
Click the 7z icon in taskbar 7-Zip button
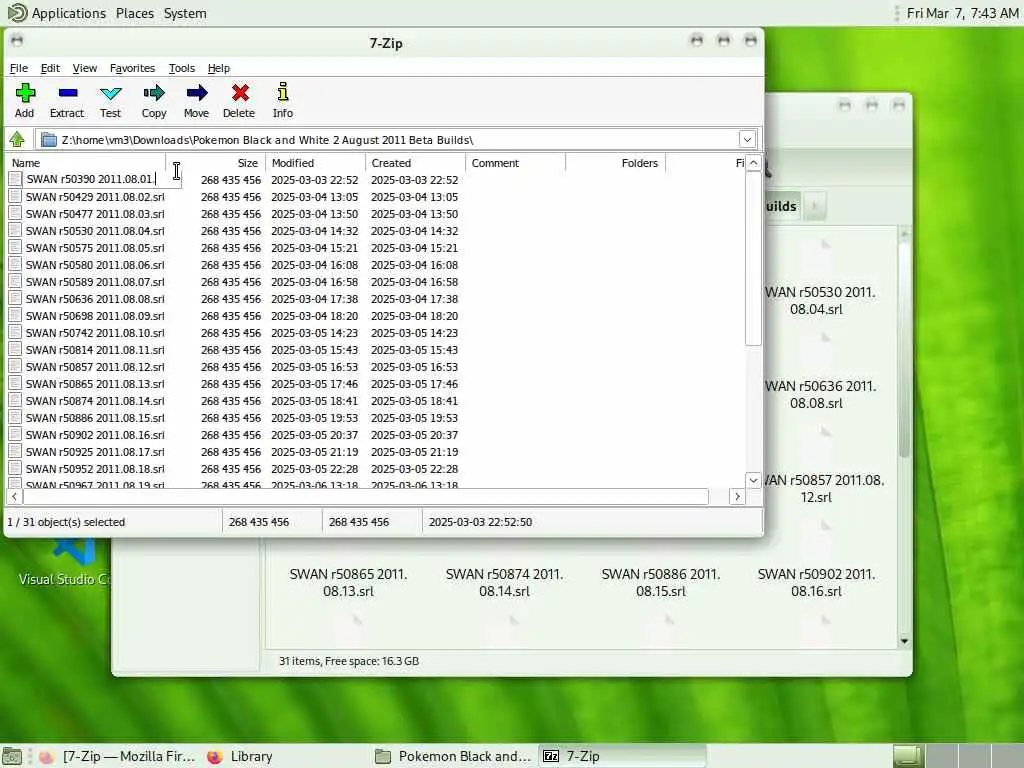coord(551,756)
